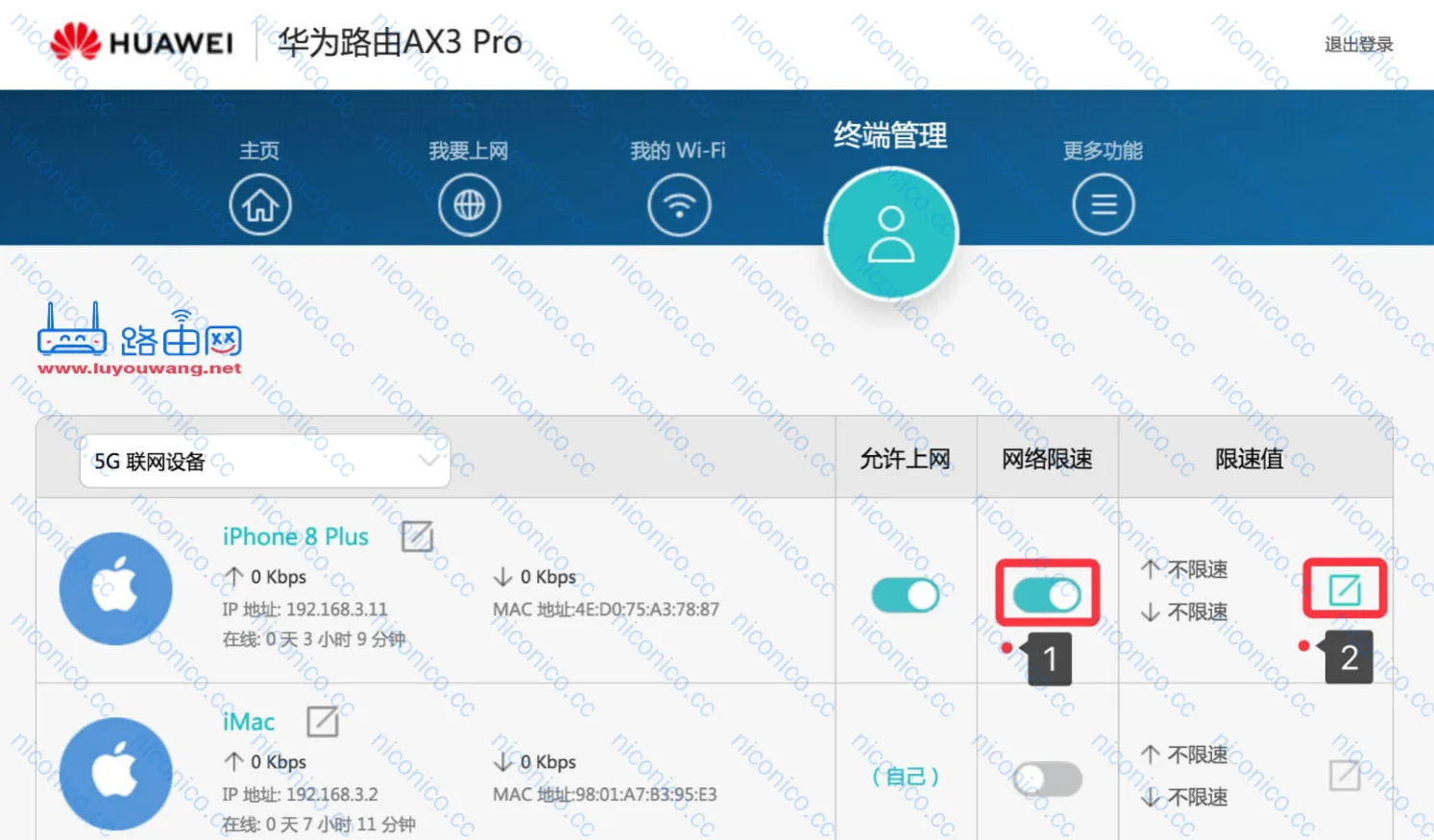Viewport: 1434px width, 840px height.
Task: Edit the iMac device name
Action: pos(322,721)
